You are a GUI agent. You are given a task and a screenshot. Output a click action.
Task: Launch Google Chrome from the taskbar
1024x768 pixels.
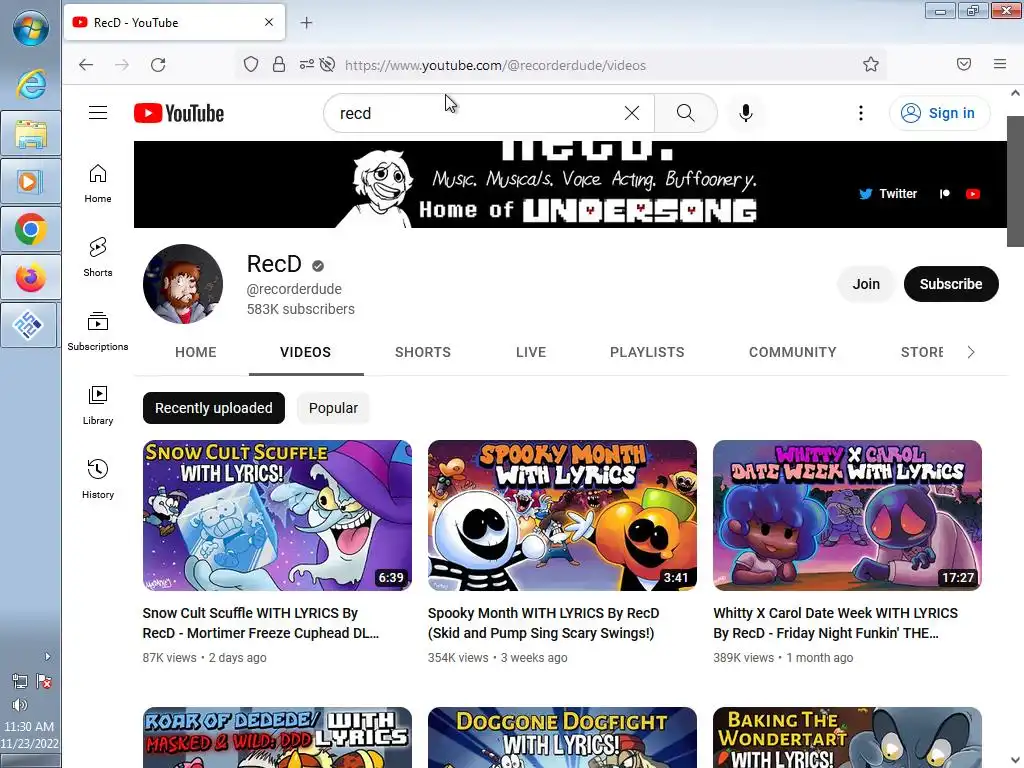click(31, 230)
